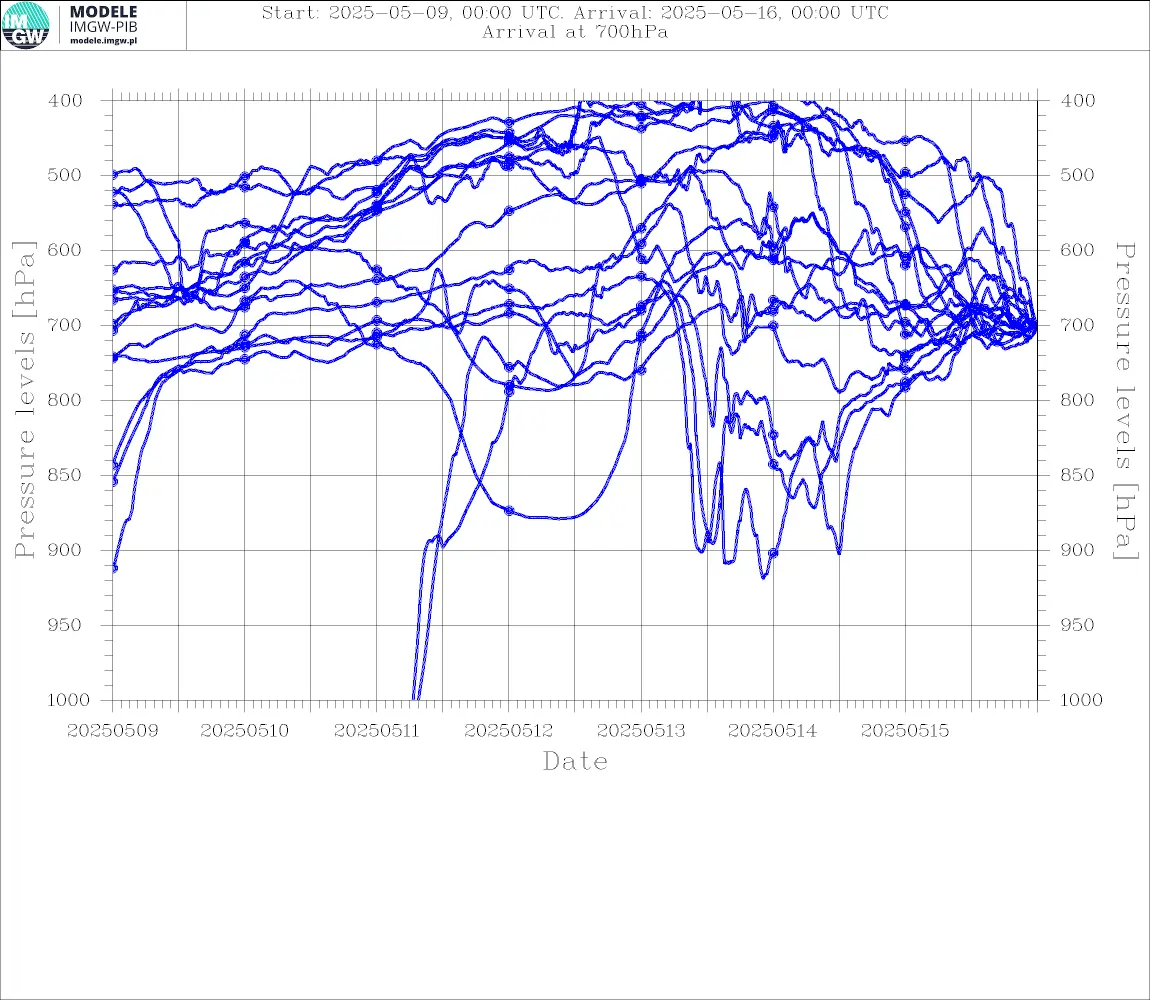The width and height of the screenshot is (1150, 1000).
Task: Click right axis label 600
Action: tap(1077, 250)
